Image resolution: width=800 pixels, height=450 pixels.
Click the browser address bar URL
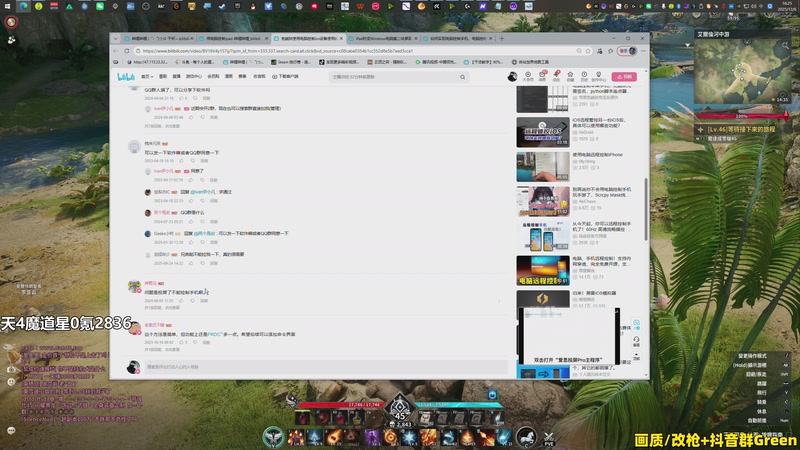pos(277,51)
